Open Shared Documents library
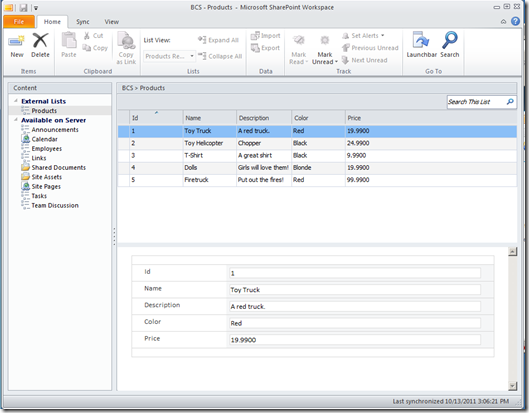This screenshot has width=529, height=413. pos(58,167)
